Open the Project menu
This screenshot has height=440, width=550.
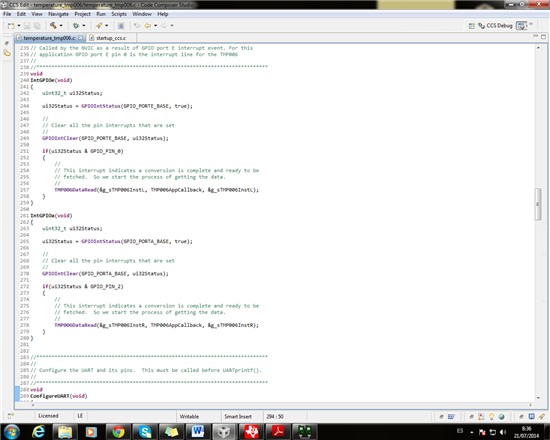(x=82, y=14)
